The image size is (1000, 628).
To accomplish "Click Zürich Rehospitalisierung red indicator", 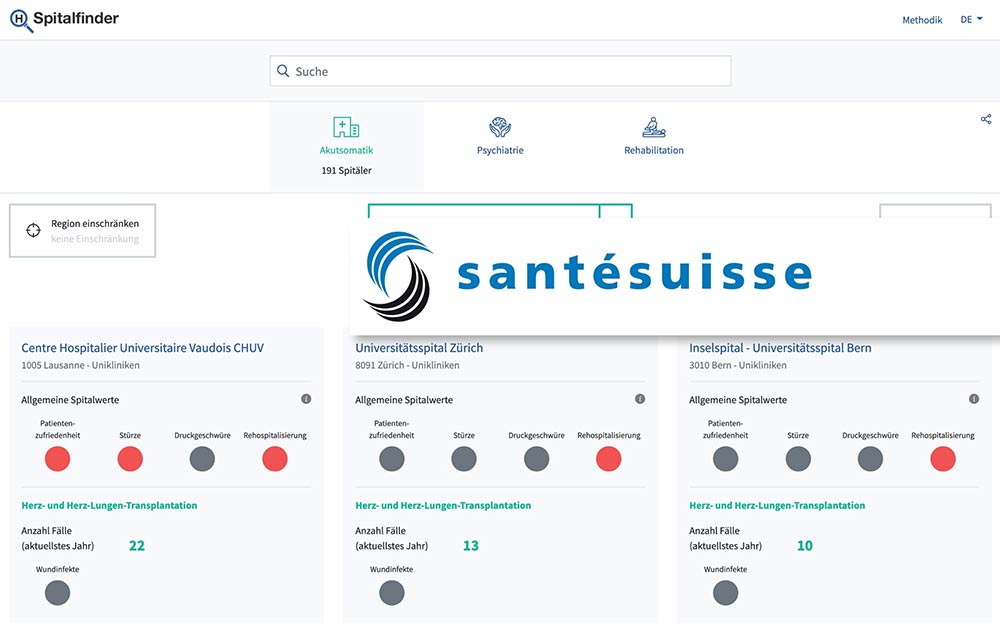I will (x=608, y=459).
